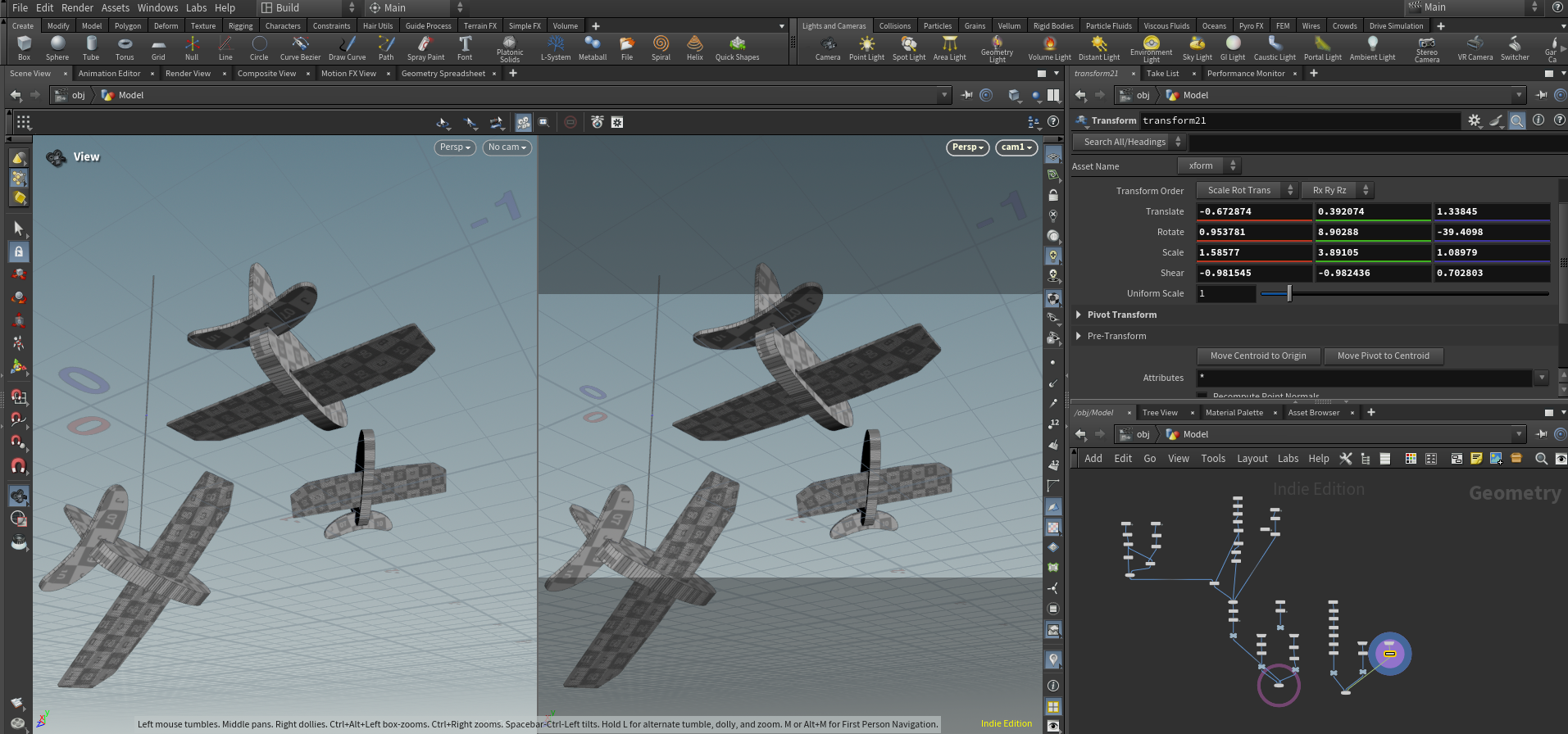Switch to the Lights and Cameras shelf tab
Image resolution: width=1568 pixels, height=734 pixels.
(834, 25)
